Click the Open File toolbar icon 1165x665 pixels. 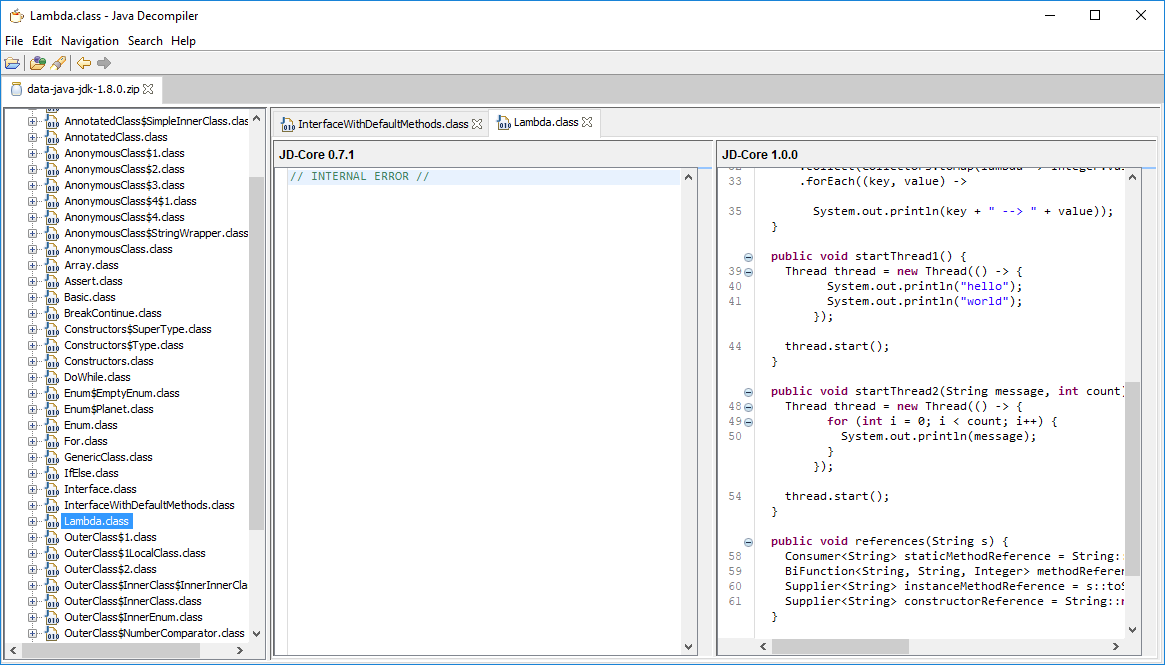(12, 63)
